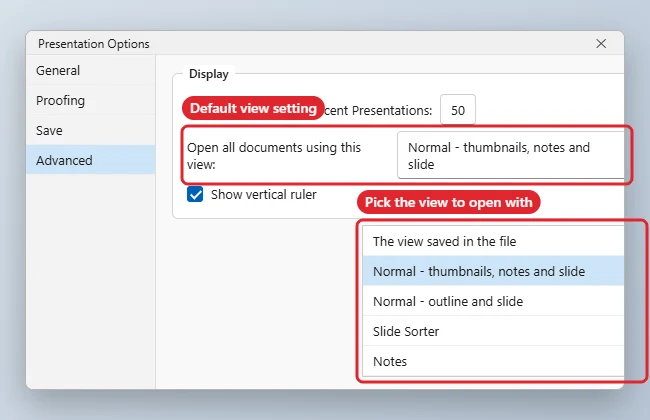Open the Proofing options category

click(90, 100)
